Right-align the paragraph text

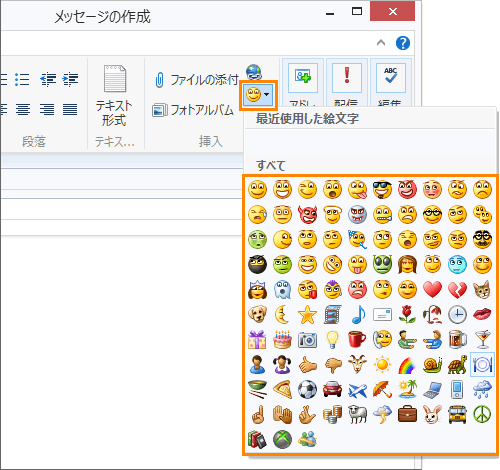tap(47, 109)
